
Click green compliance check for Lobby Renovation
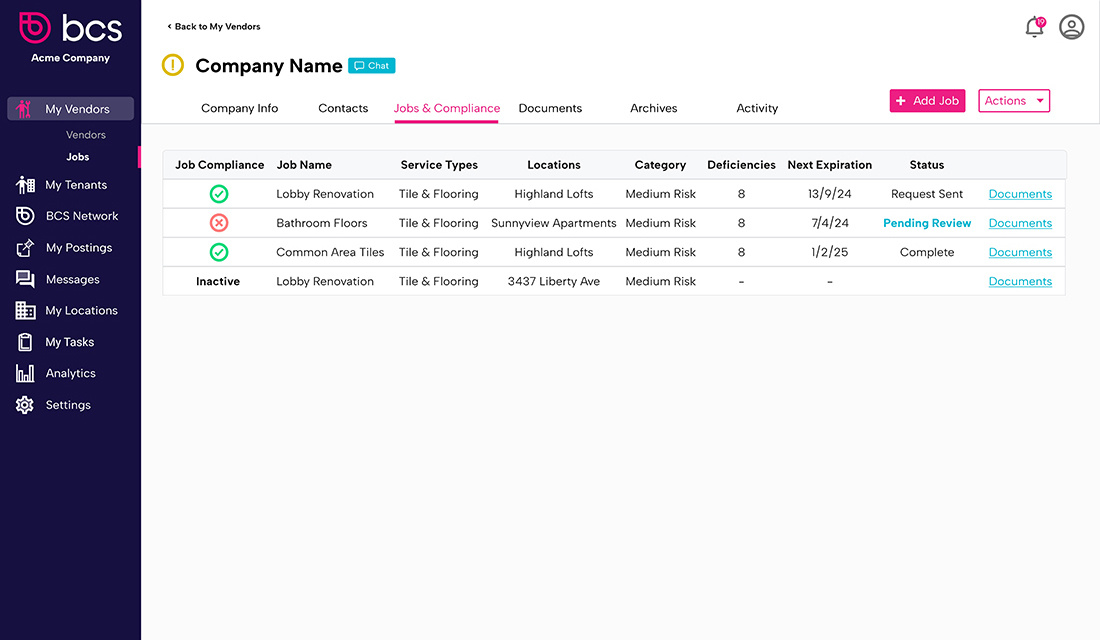[219, 194]
